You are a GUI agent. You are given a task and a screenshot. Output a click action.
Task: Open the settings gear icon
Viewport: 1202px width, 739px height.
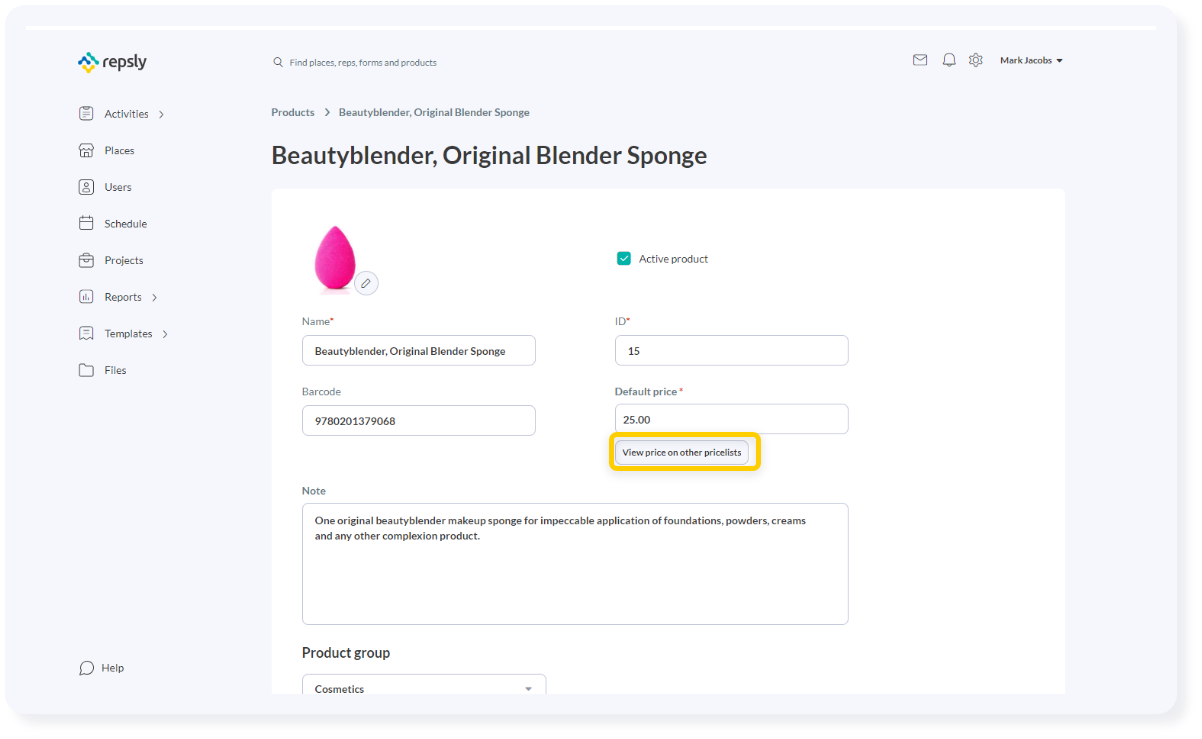[x=976, y=60]
